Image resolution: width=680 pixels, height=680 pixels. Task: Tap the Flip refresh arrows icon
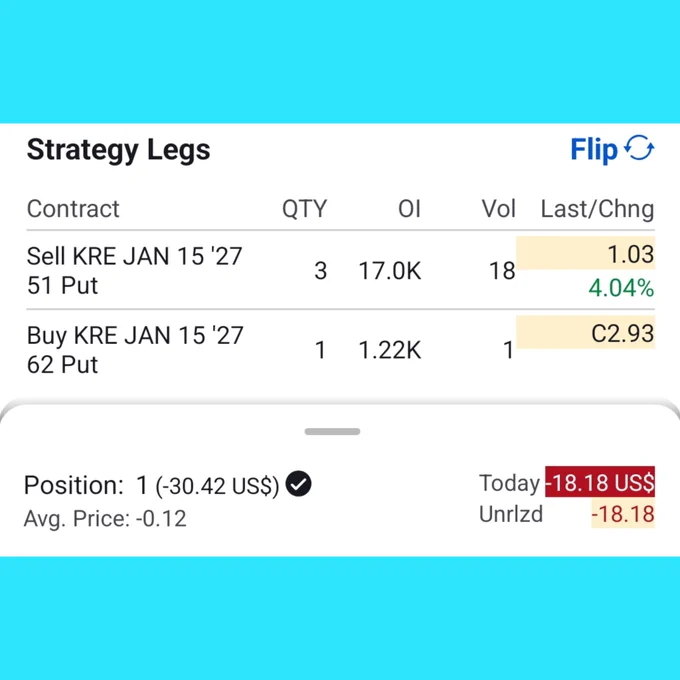click(x=639, y=148)
